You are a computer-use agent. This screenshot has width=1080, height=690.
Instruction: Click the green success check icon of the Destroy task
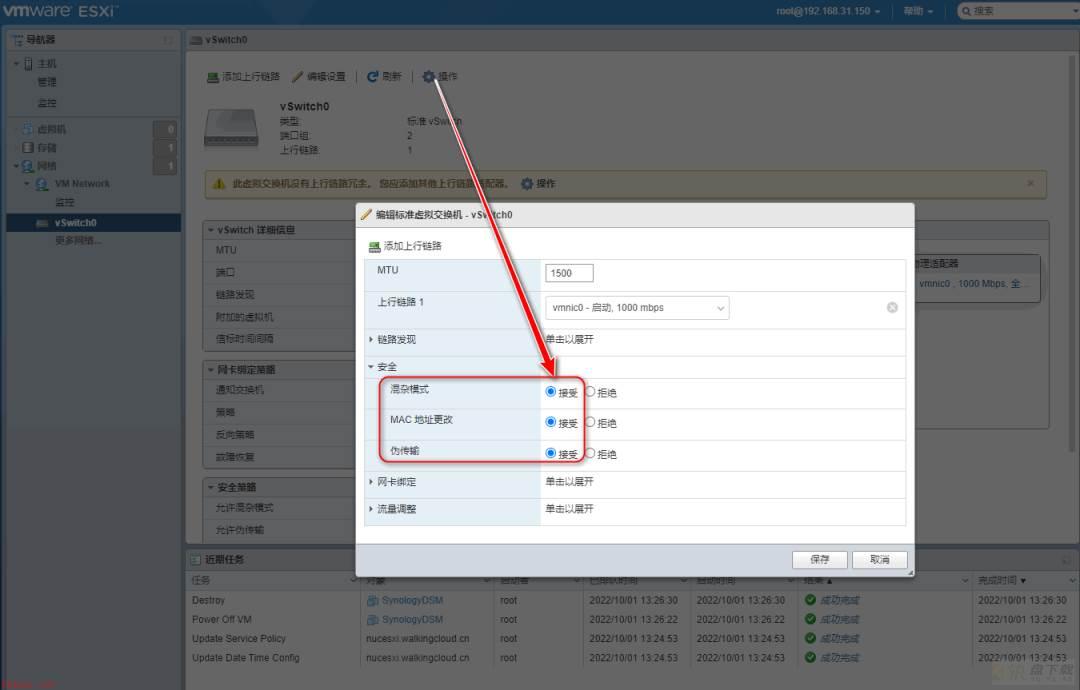811,600
